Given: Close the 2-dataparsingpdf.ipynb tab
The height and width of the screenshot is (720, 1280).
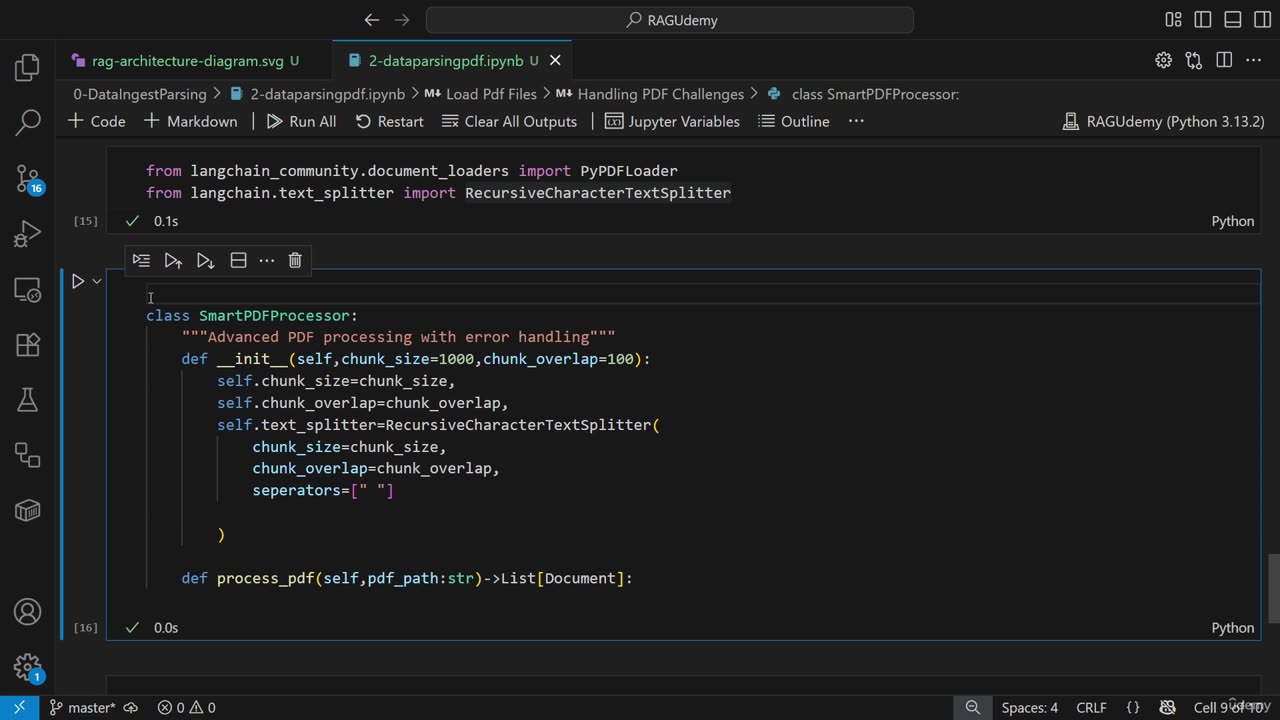Looking at the screenshot, I should pyautogui.click(x=555, y=61).
